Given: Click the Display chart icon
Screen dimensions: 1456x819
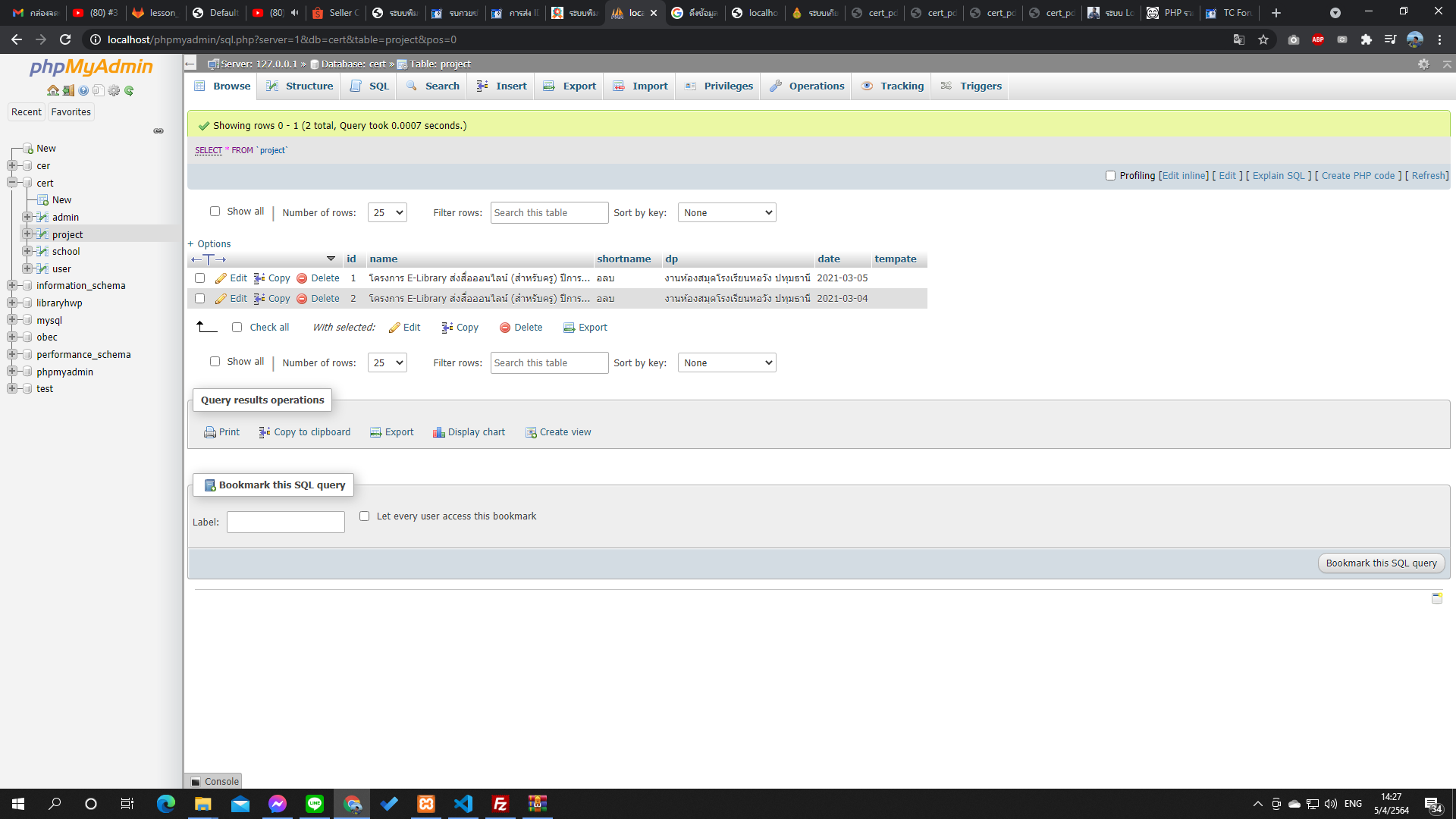Looking at the screenshot, I should [438, 432].
